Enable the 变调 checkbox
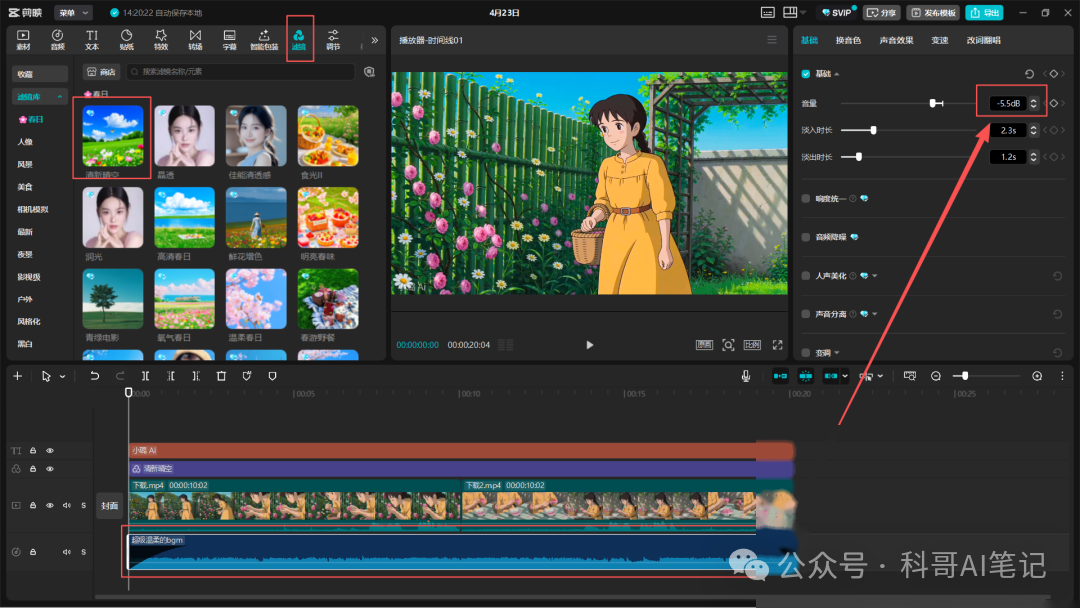This screenshot has height=608, width=1080. (x=805, y=353)
